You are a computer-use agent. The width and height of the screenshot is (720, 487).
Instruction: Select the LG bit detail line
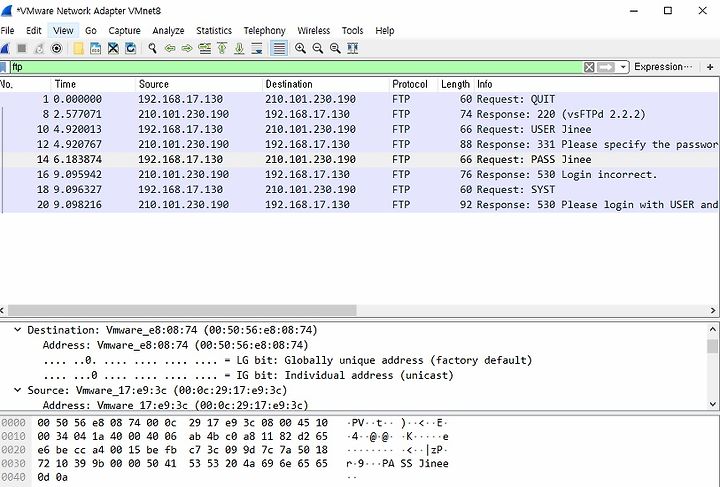point(287,360)
